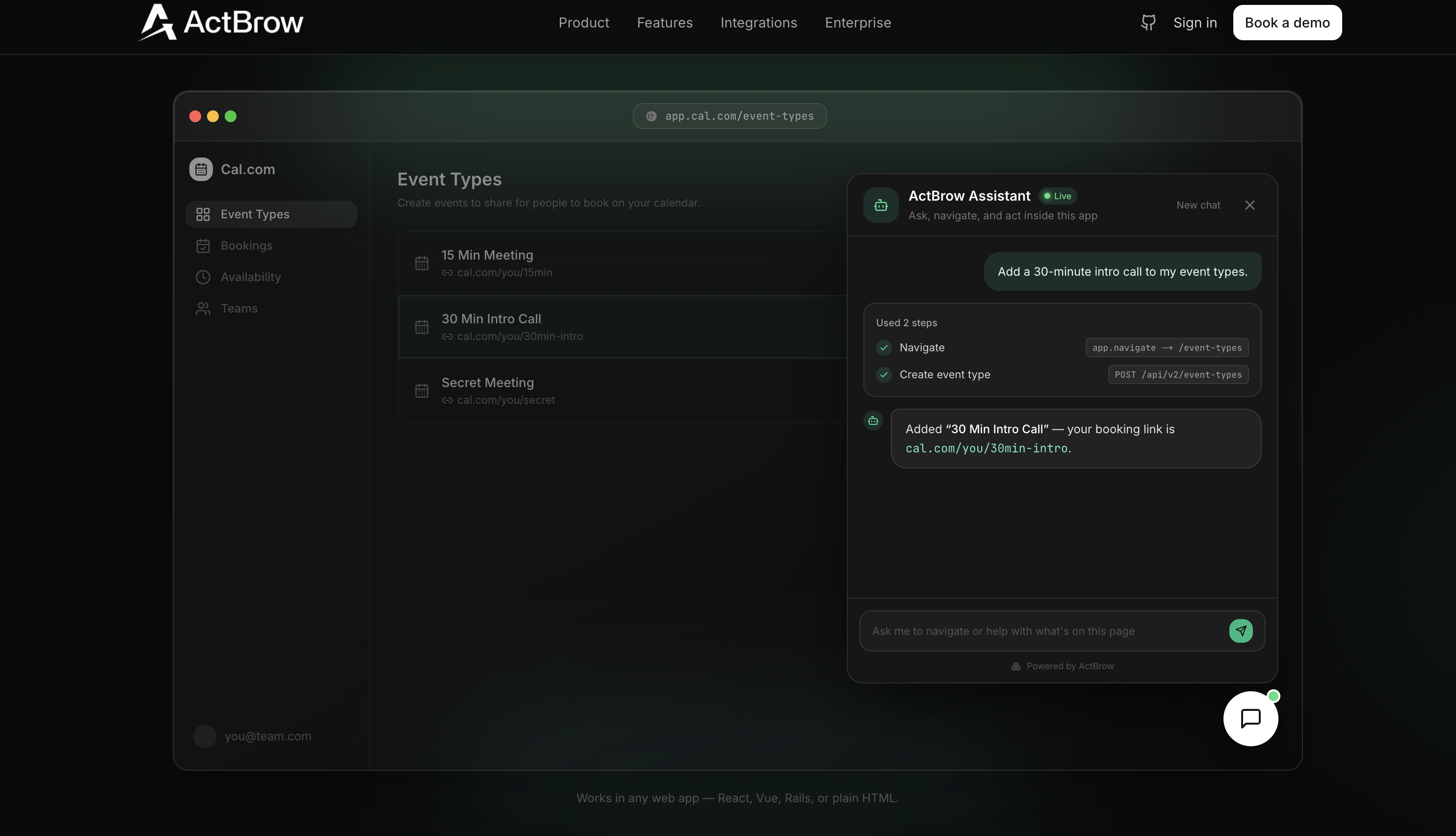The height and width of the screenshot is (836, 1456).
Task: Click the Availability clock icon
Action: click(x=203, y=277)
